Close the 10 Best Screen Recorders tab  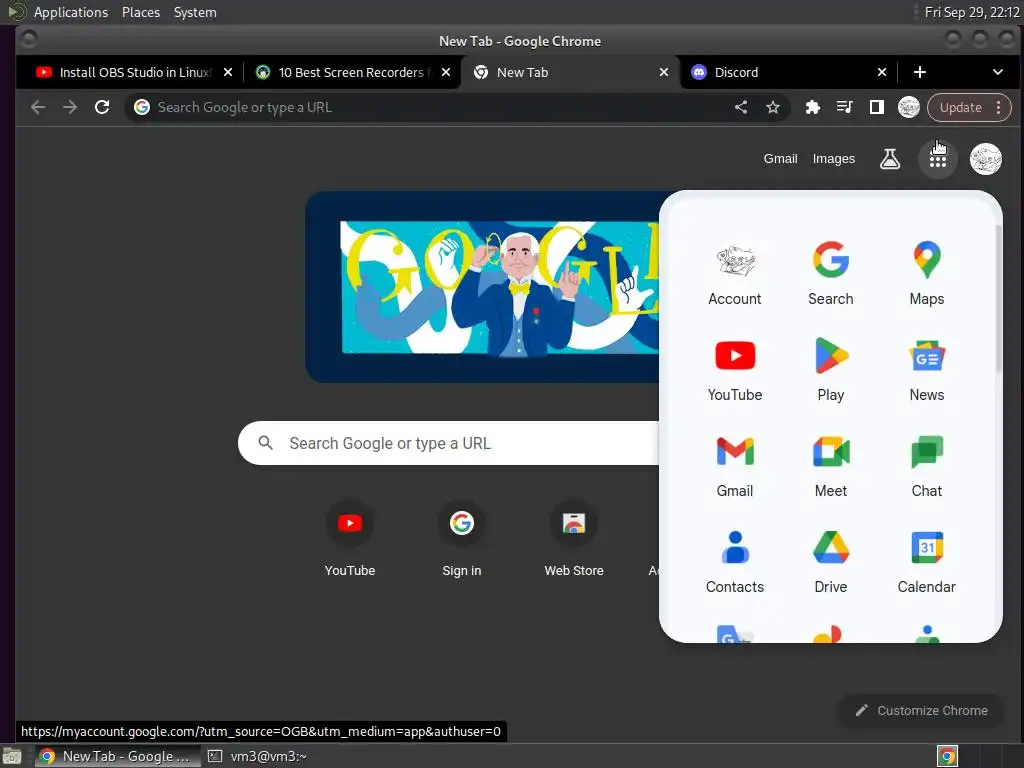pyautogui.click(x=445, y=72)
